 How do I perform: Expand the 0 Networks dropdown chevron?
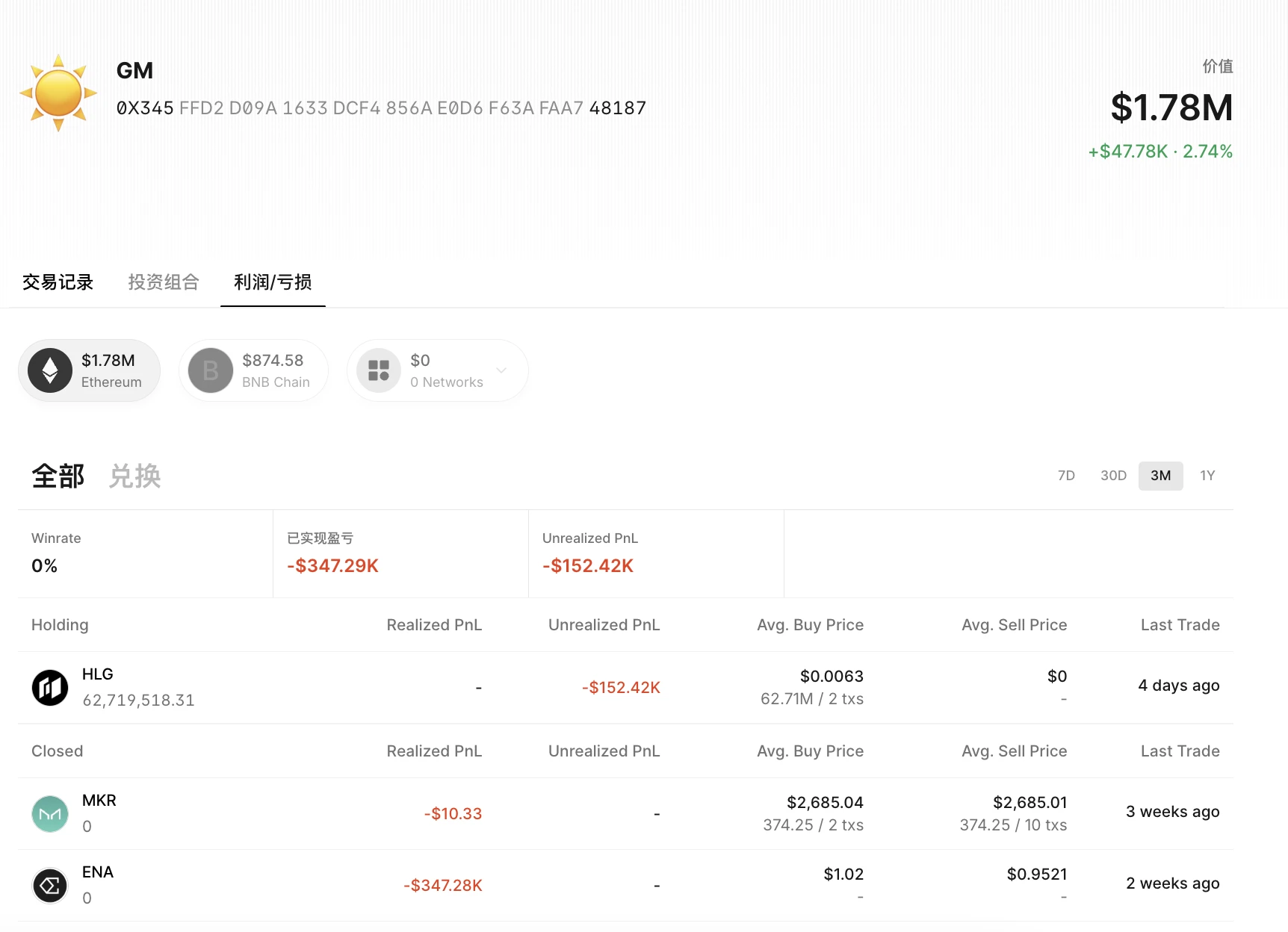pyautogui.click(x=501, y=370)
